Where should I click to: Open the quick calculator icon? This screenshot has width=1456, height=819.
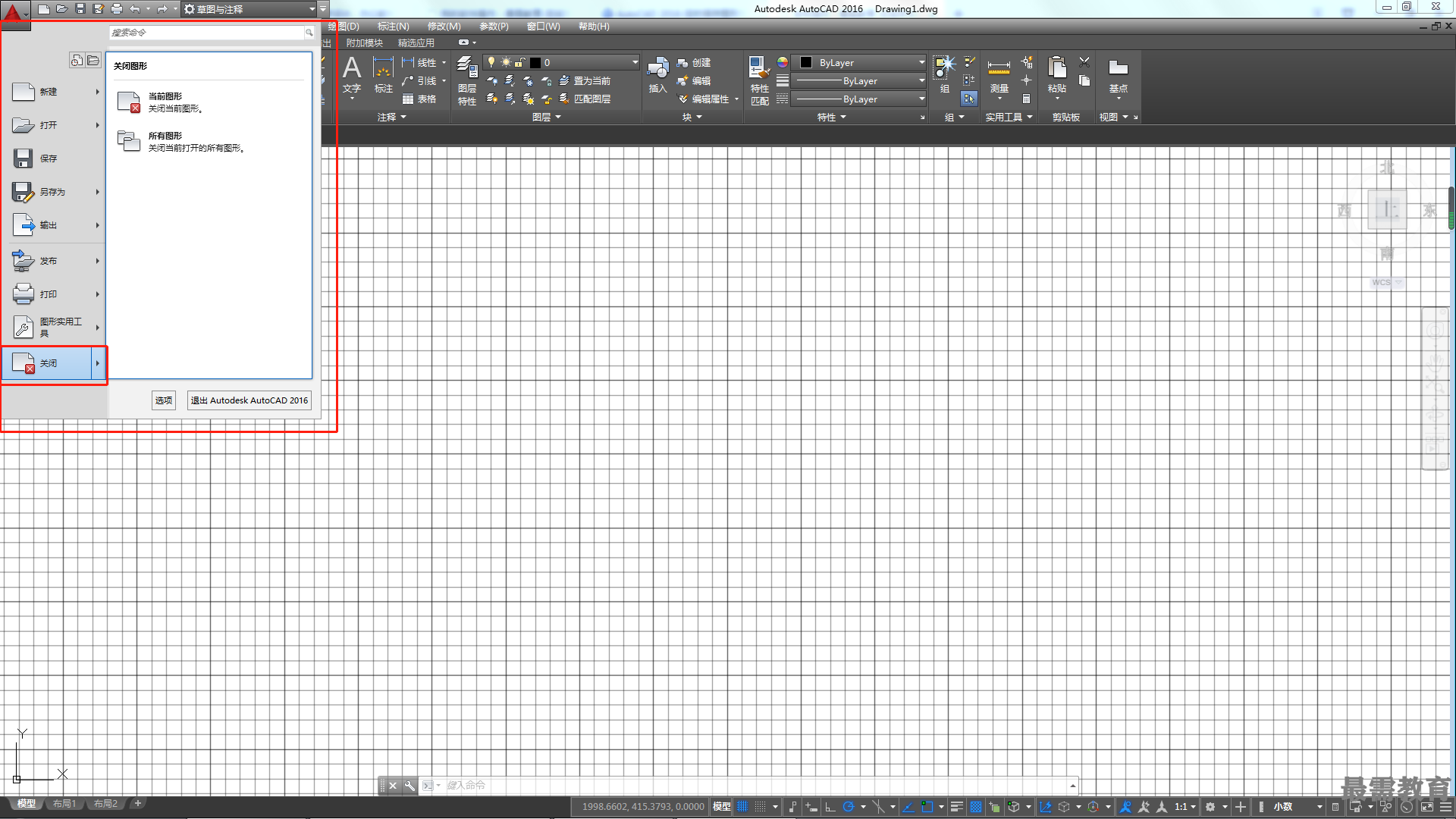(1026, 99)
